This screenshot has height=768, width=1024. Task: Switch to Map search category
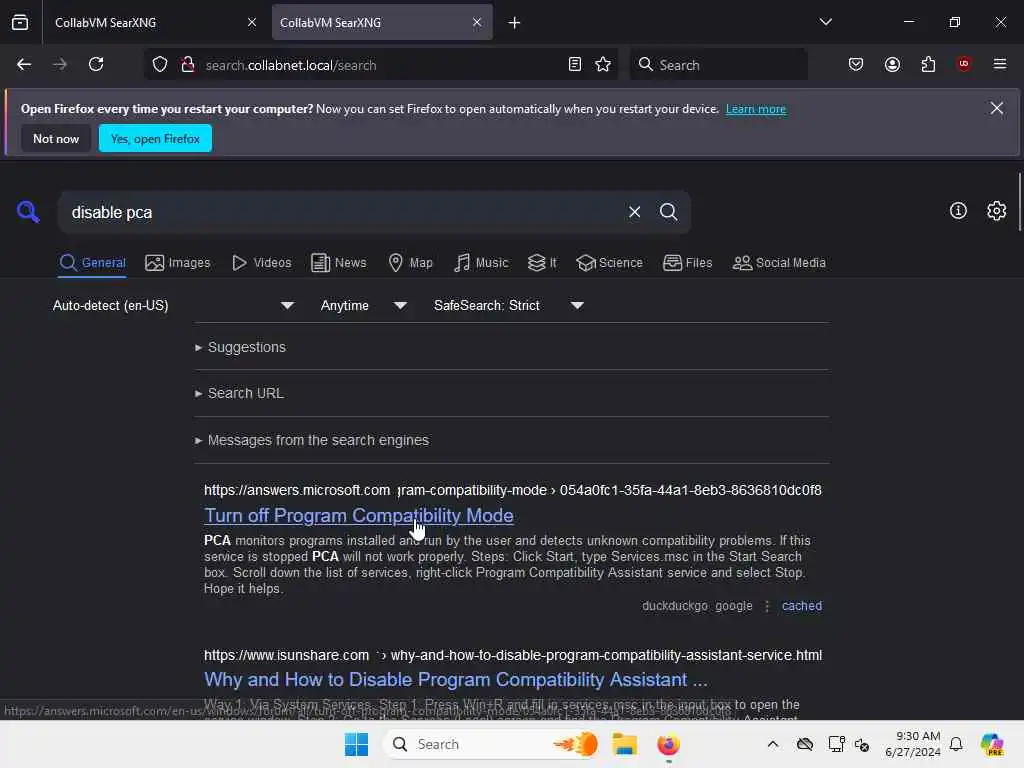(x=411, y=263)
